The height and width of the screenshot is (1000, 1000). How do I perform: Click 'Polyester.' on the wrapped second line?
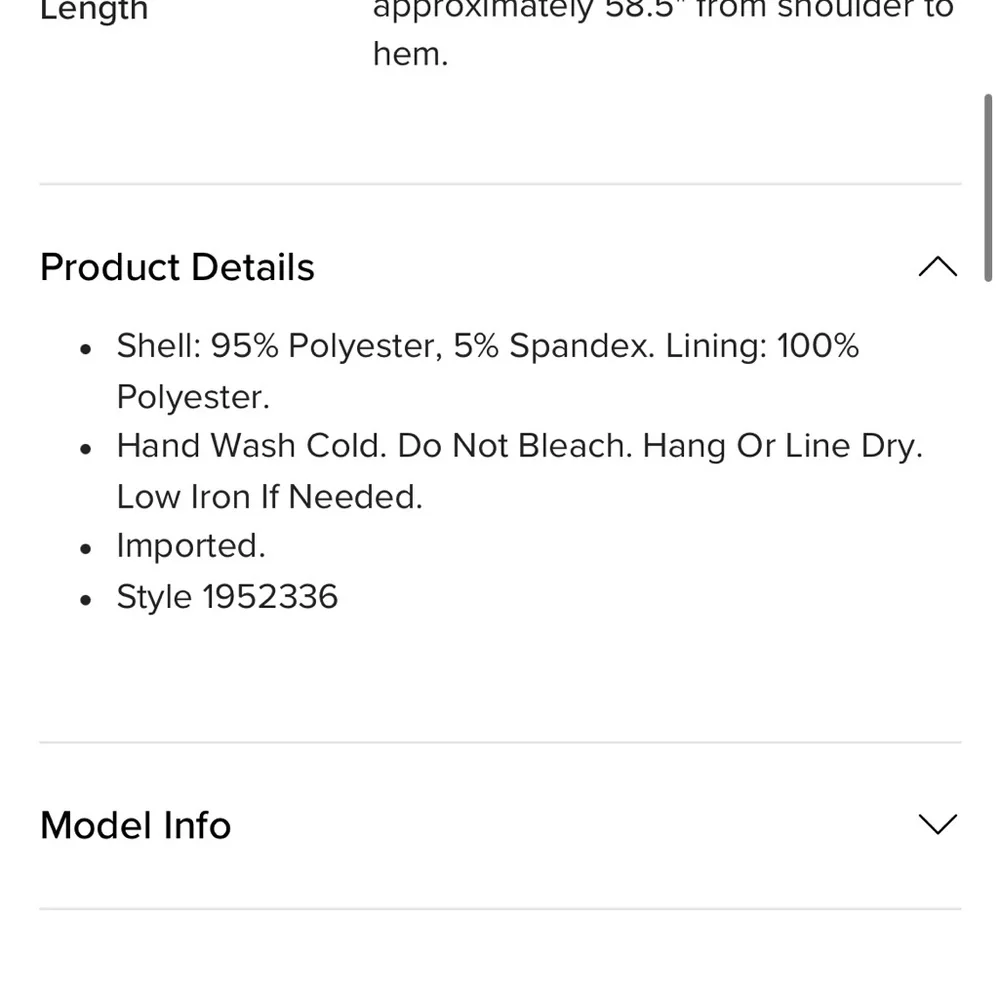pyautogui.click(x=193, y=397)
